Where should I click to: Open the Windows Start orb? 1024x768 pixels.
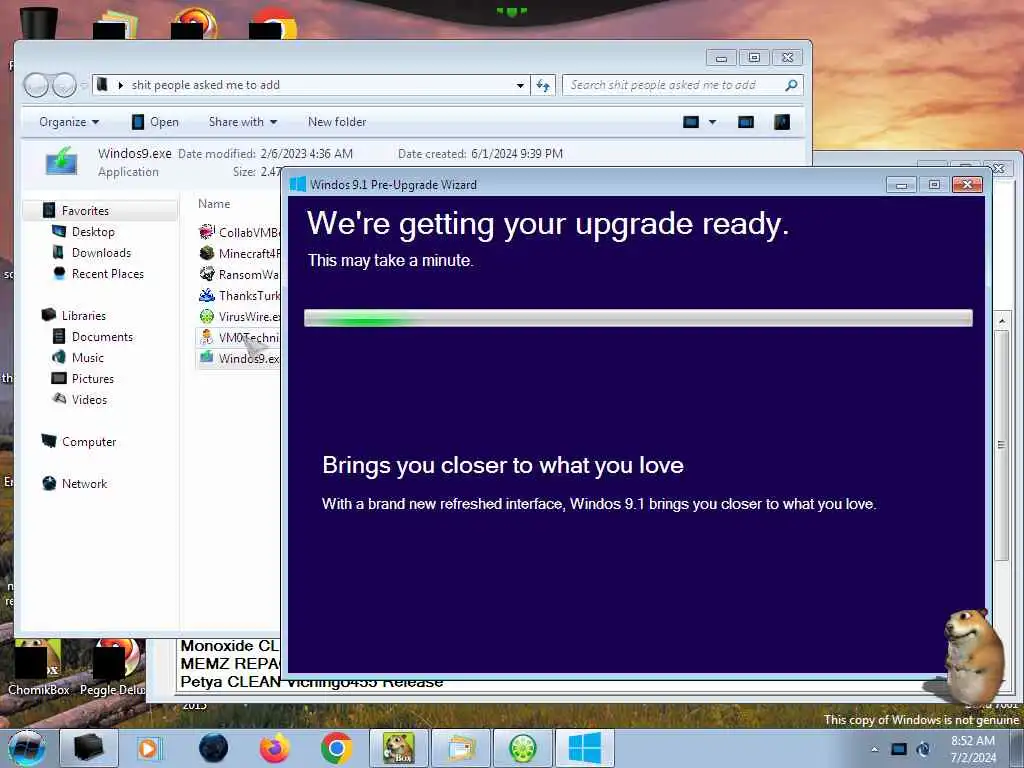27,748
